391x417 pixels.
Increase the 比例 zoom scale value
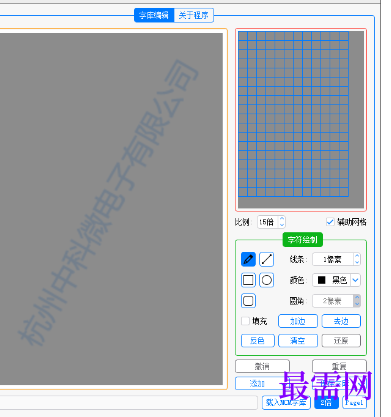282,219
